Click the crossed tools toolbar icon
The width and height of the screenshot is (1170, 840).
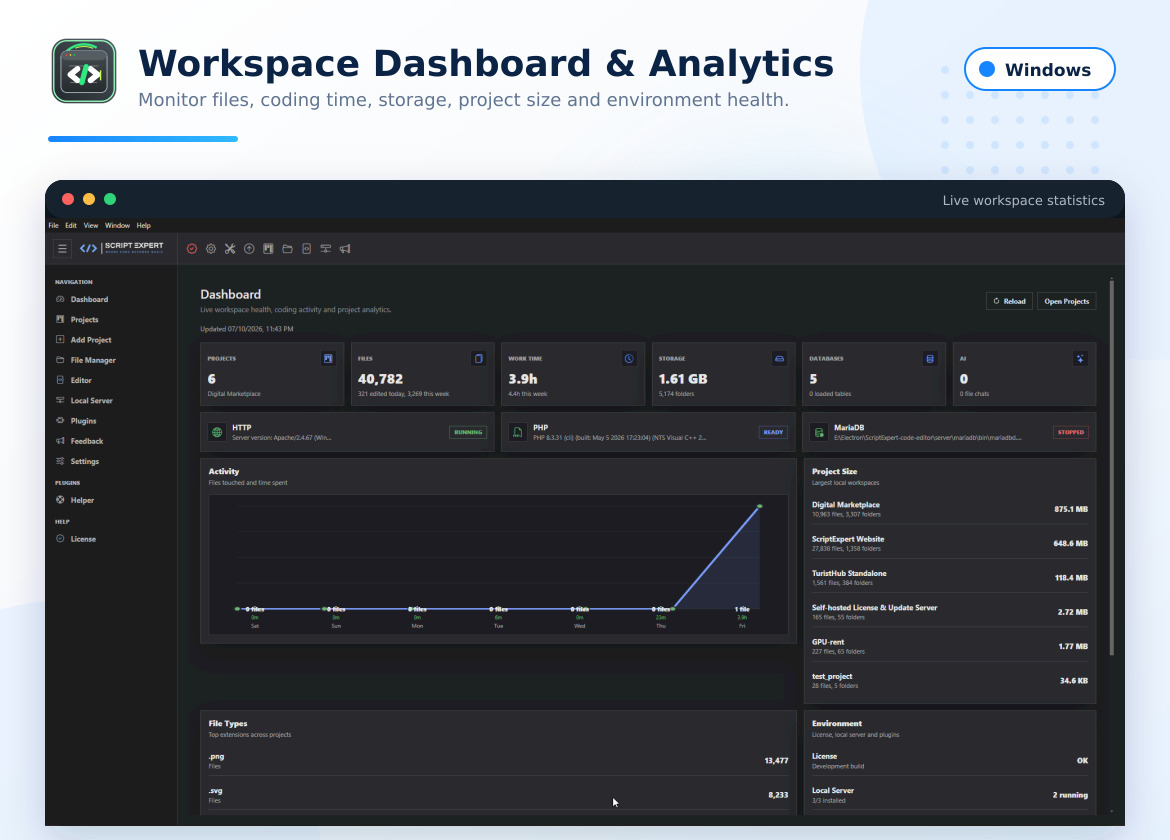[x=230, y=249]
